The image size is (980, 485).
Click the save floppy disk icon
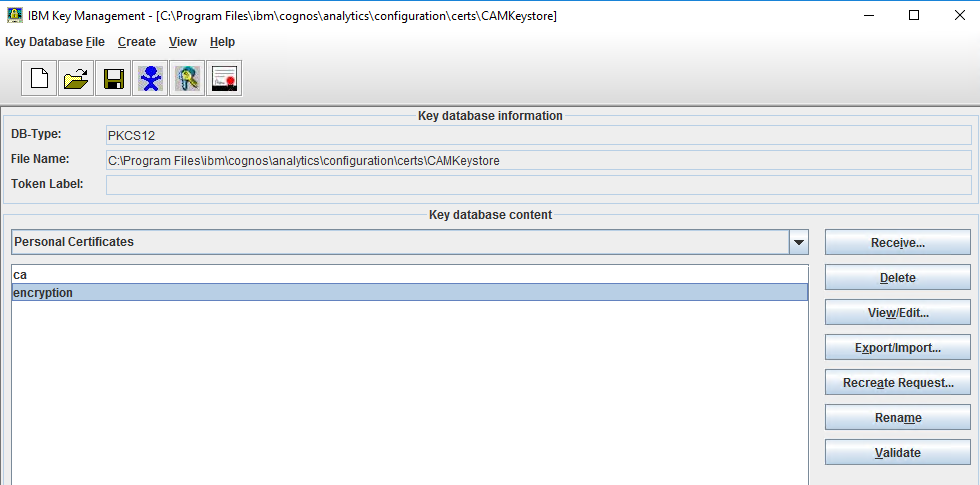(x=113, y=78)
